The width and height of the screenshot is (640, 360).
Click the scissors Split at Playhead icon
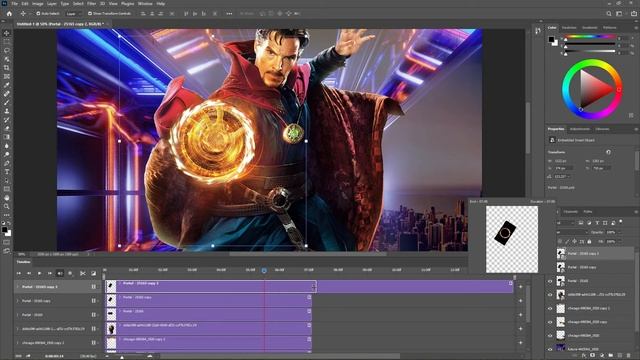pyautogui.click(x=82, y=273)
